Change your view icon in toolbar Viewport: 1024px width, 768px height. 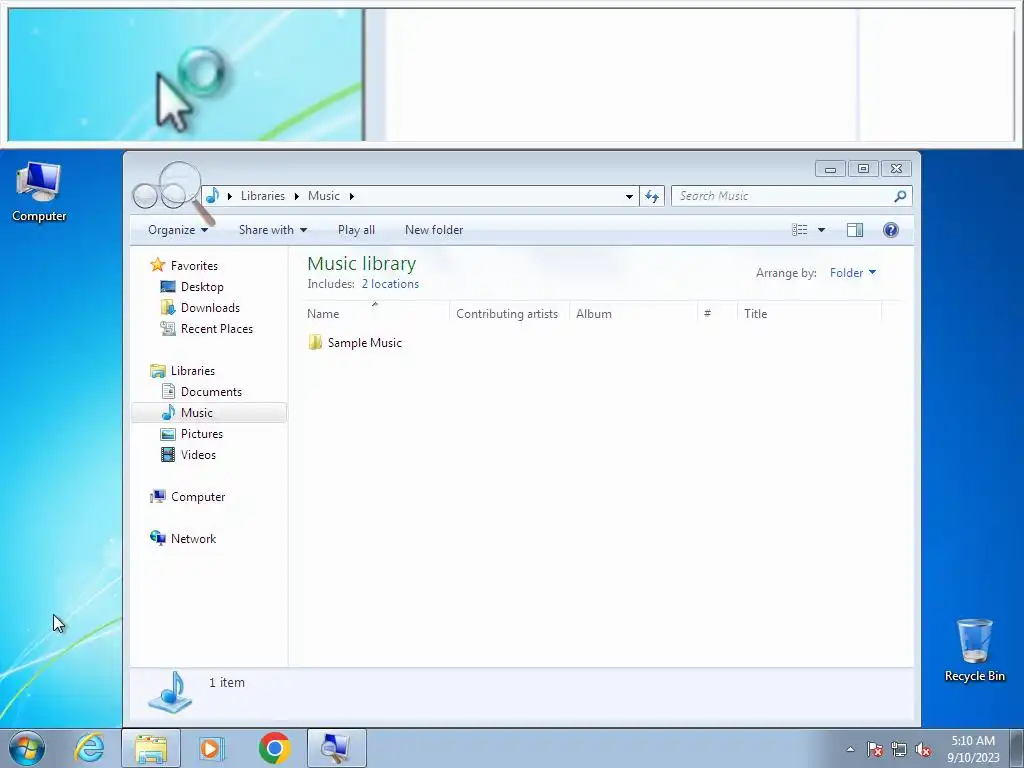tap(799, 230)
